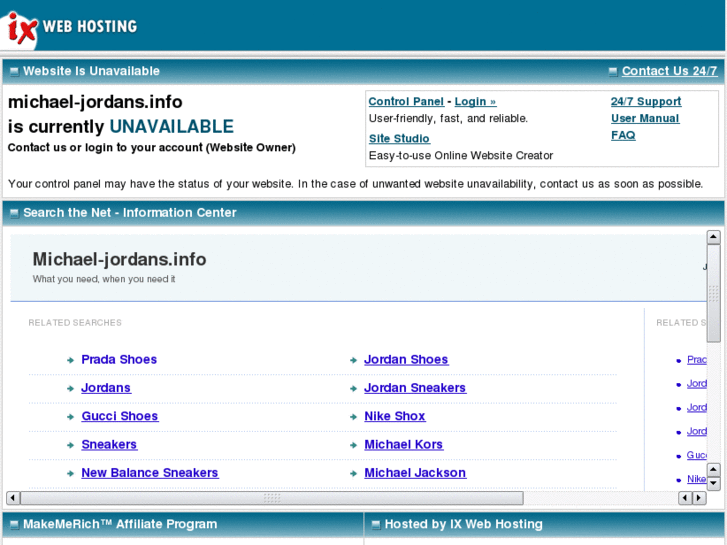Open the Site Studio link
The width and height of the screenshot is (727, 545).
click(x=399, y=139)
